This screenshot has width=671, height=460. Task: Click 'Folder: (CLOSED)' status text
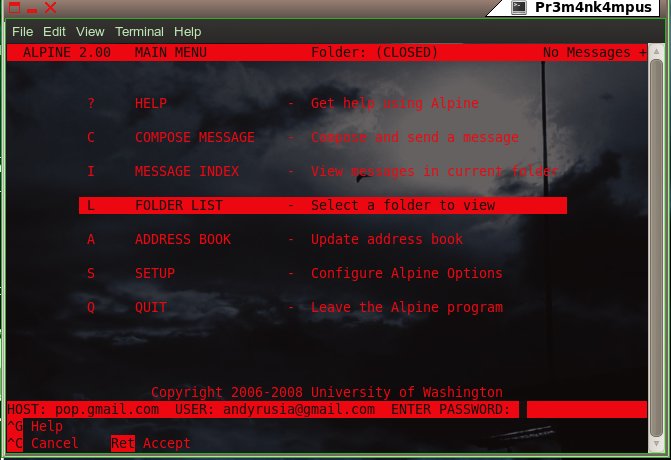tap(374, 52)
